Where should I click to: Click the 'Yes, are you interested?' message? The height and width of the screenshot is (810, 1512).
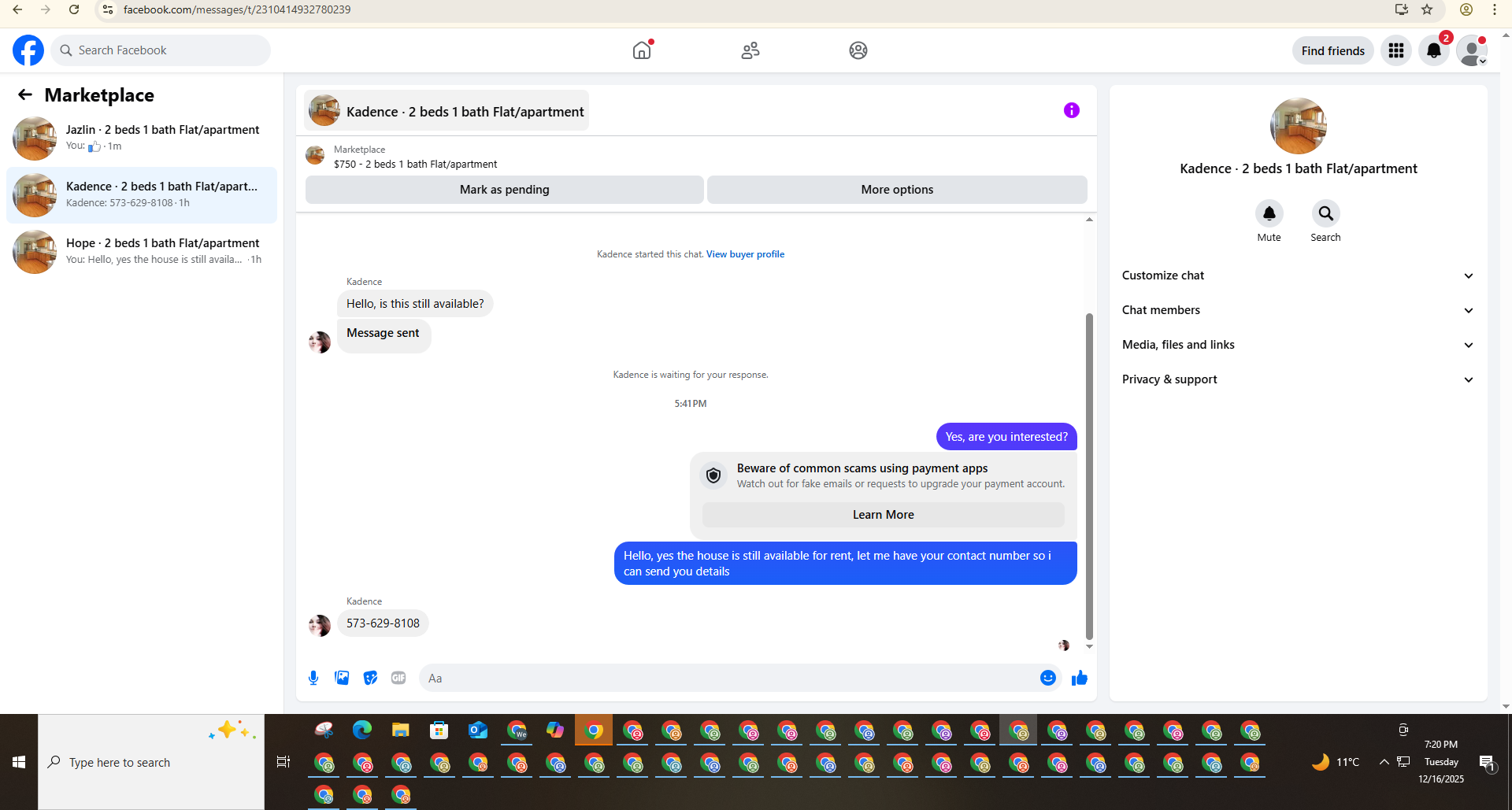tap(1006, 437)
